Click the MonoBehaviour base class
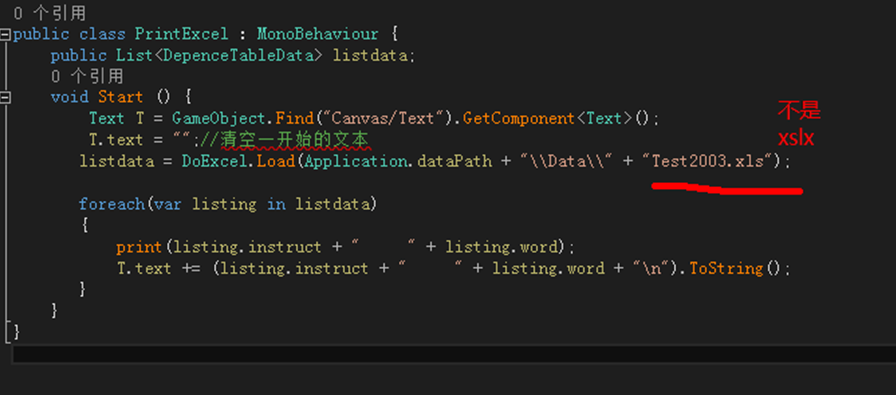Image resolution: width=896 pixels, height=395 pixels. click(317, 34)
